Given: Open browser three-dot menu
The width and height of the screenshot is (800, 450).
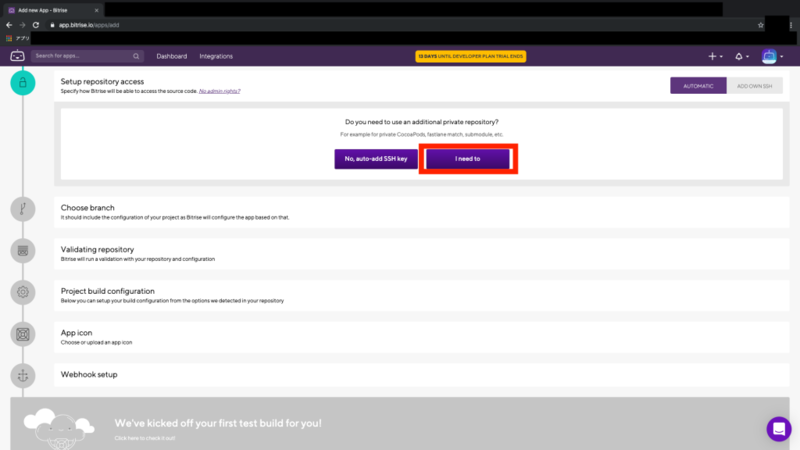Looking at the screenshot, I should pos(791,25).
